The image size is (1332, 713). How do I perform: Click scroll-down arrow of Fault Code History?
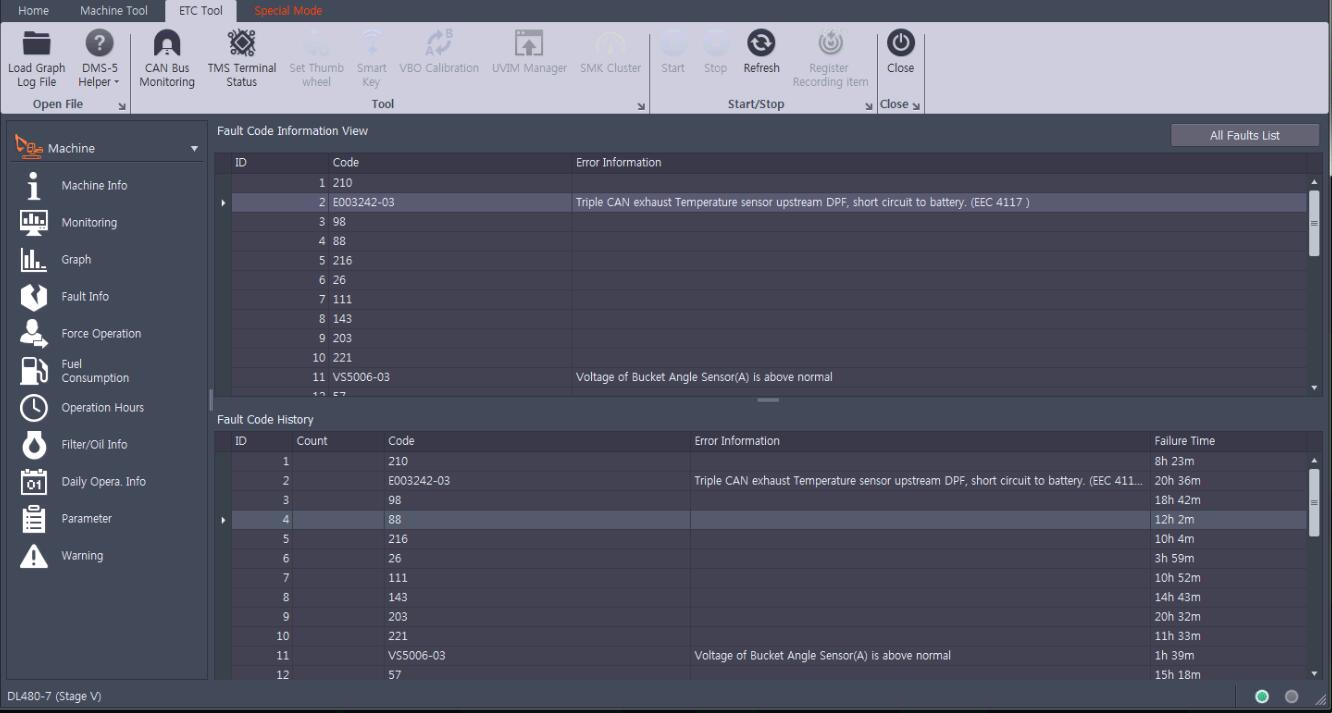(x=1314, y=674)
